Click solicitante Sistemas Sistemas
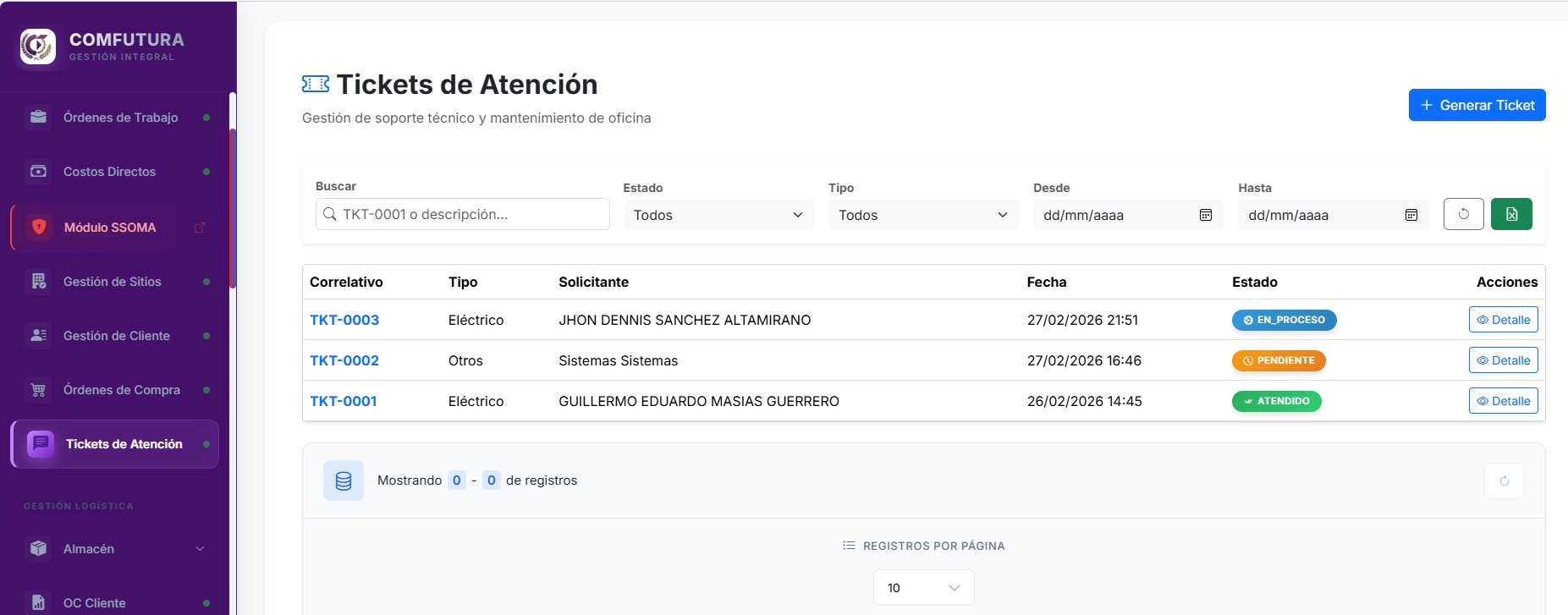Screen dimensions: 1568x615 (618, 360)
